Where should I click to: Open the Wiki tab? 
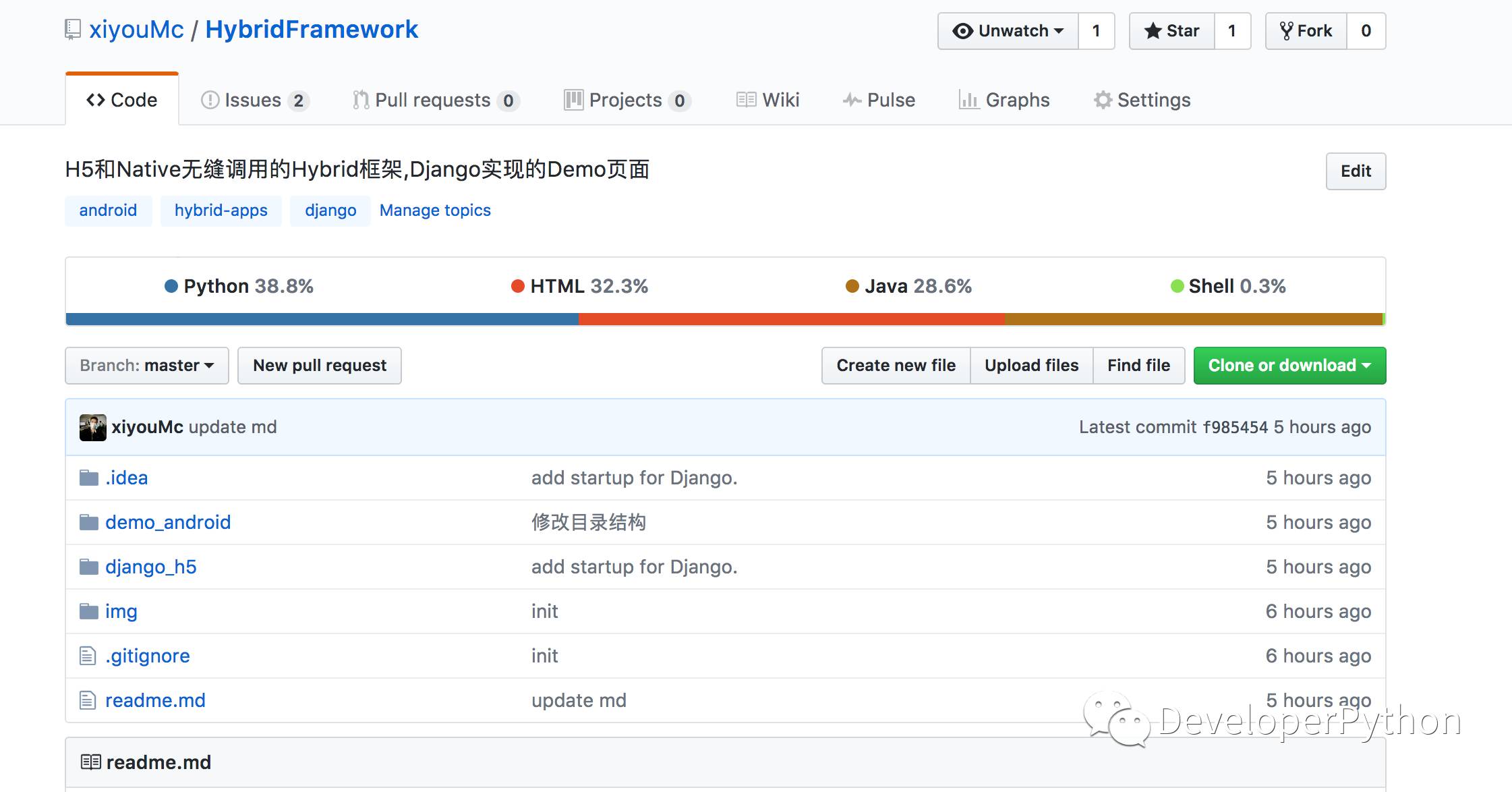point(767,100)
